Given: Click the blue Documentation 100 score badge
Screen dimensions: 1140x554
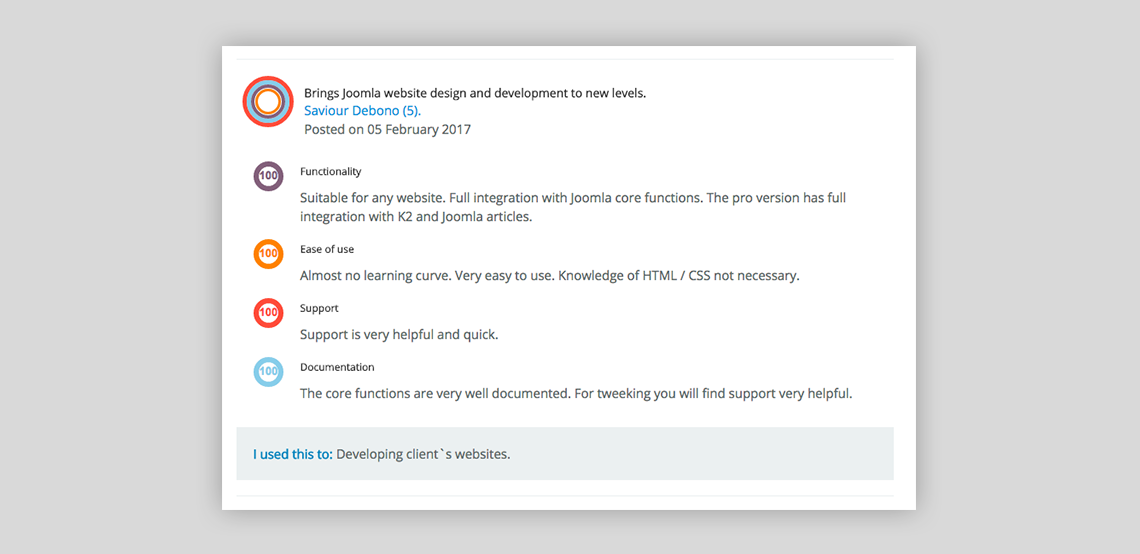Looking at the screenshot, I should click(x=268, y=372).
